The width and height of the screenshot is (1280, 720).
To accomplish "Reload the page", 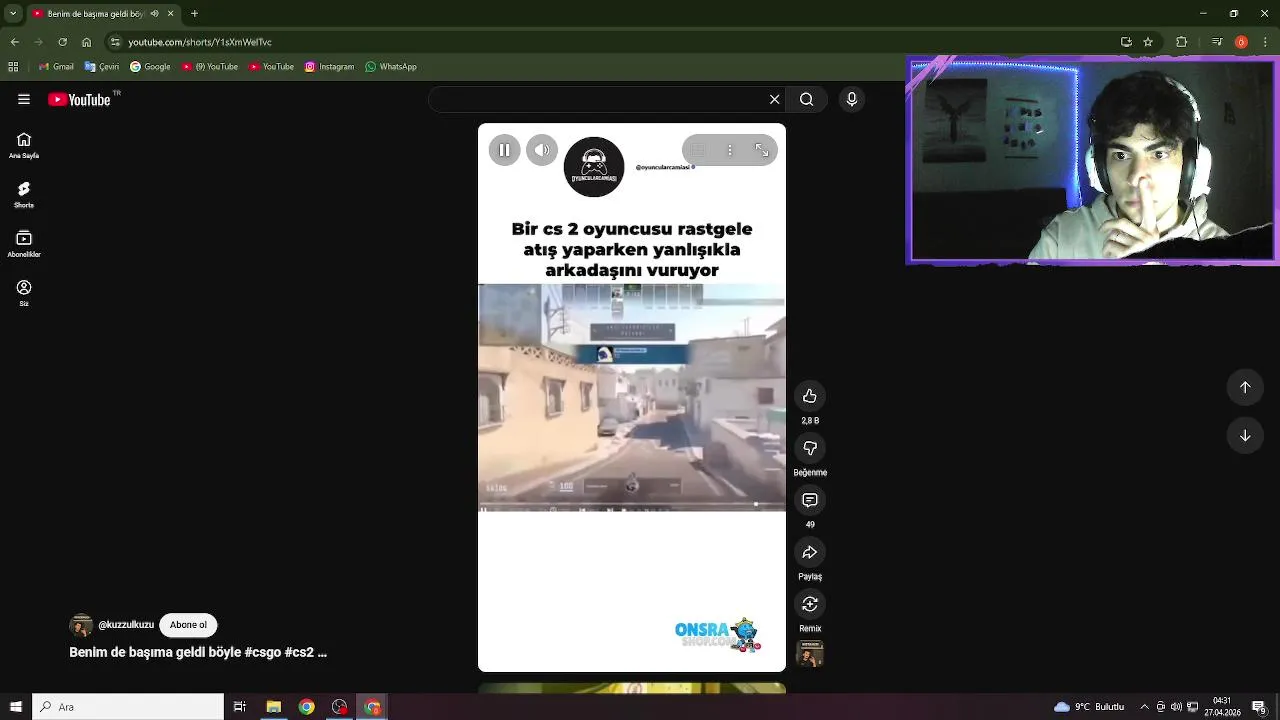I will (62, 42).
